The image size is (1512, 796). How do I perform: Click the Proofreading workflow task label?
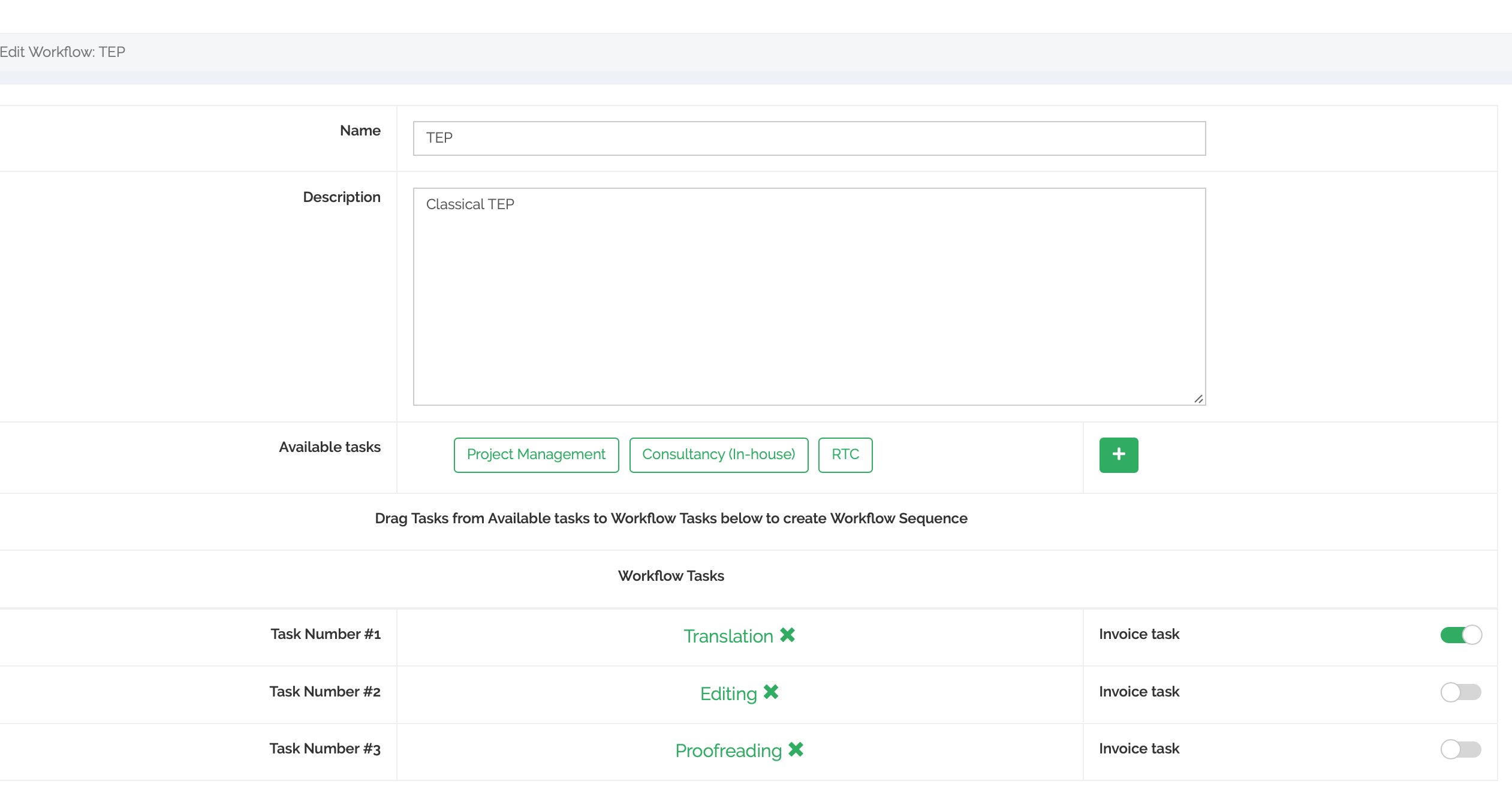[728, 751]
